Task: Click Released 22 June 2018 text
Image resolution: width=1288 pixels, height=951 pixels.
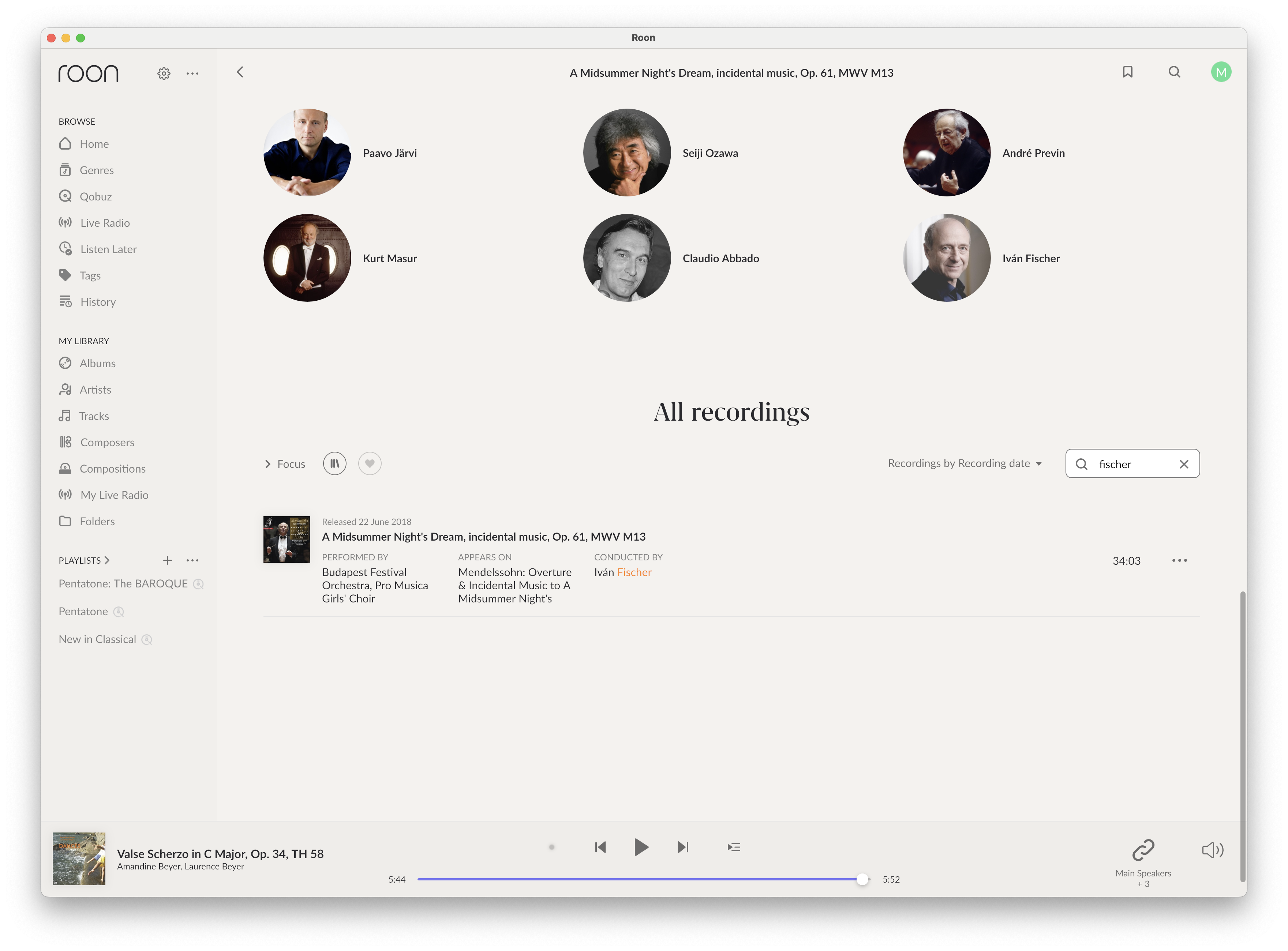Action: [366, 522]
